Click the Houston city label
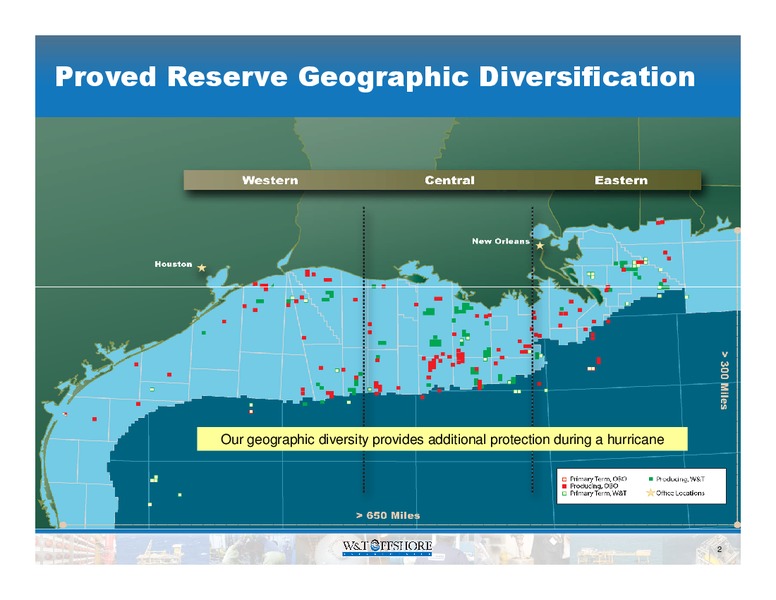 [173, 264]
